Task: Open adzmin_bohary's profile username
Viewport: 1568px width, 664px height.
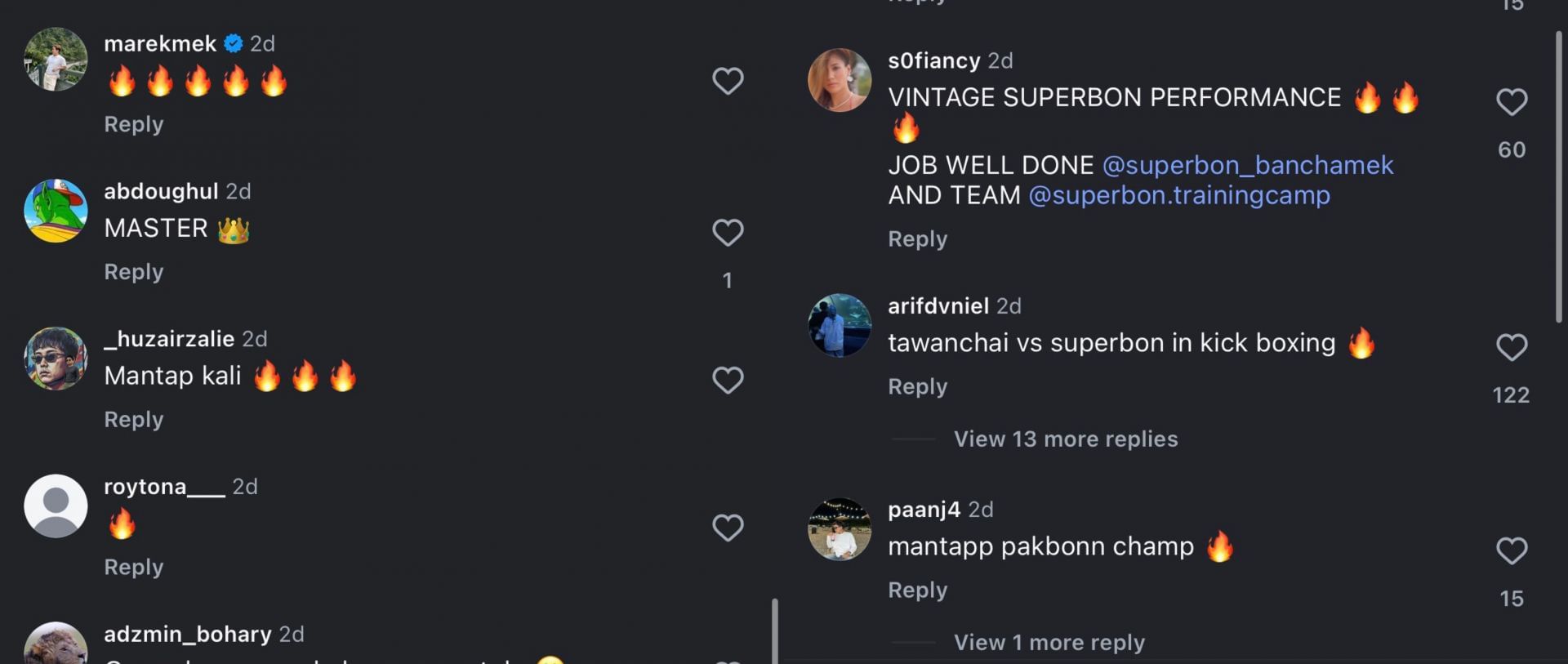Action: click(188, 635)
